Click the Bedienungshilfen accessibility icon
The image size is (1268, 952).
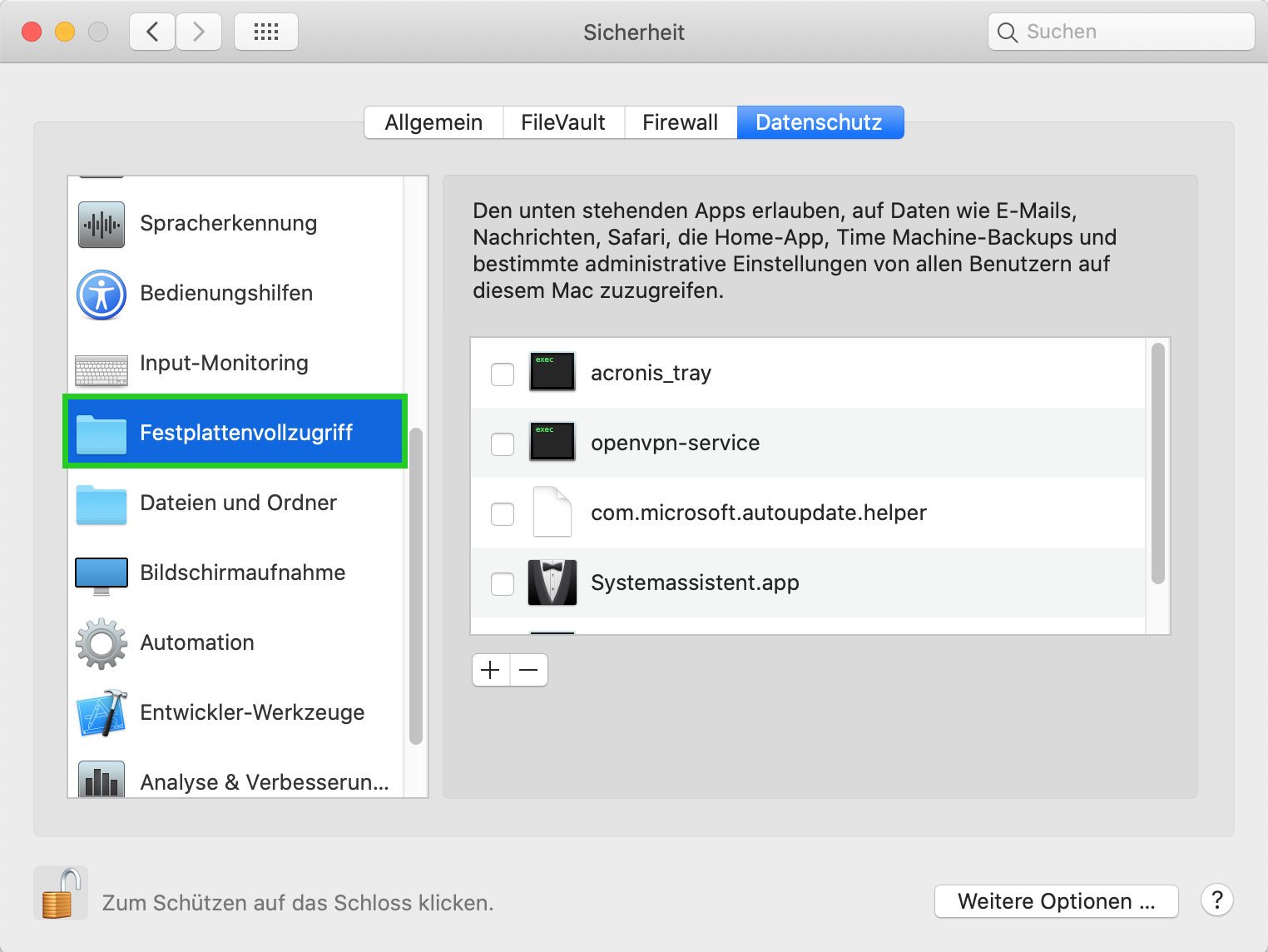(x=100, y=293)
